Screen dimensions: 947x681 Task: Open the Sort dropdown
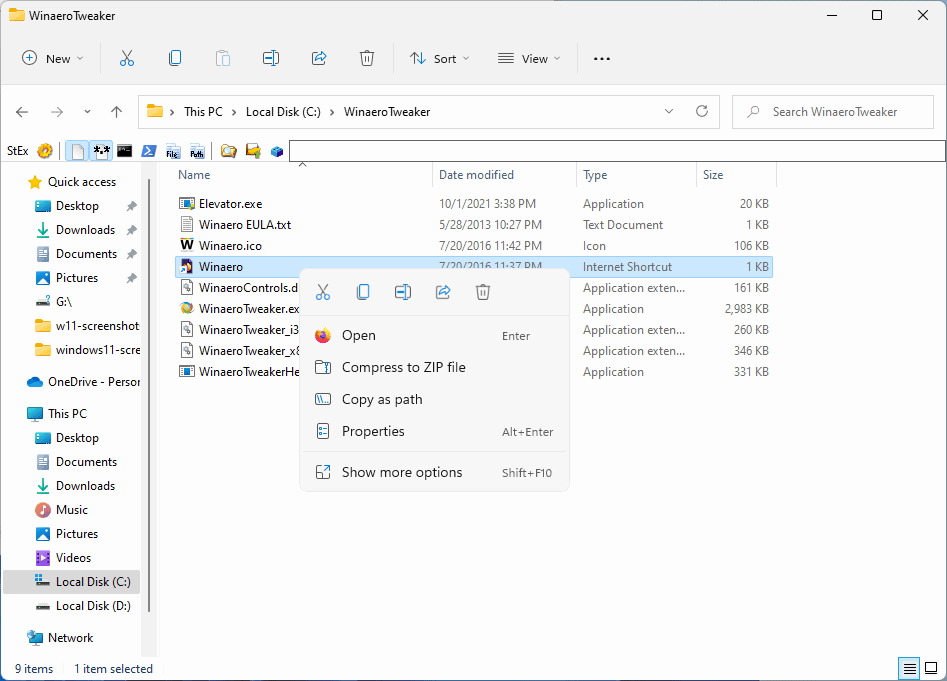pos(440,58)
